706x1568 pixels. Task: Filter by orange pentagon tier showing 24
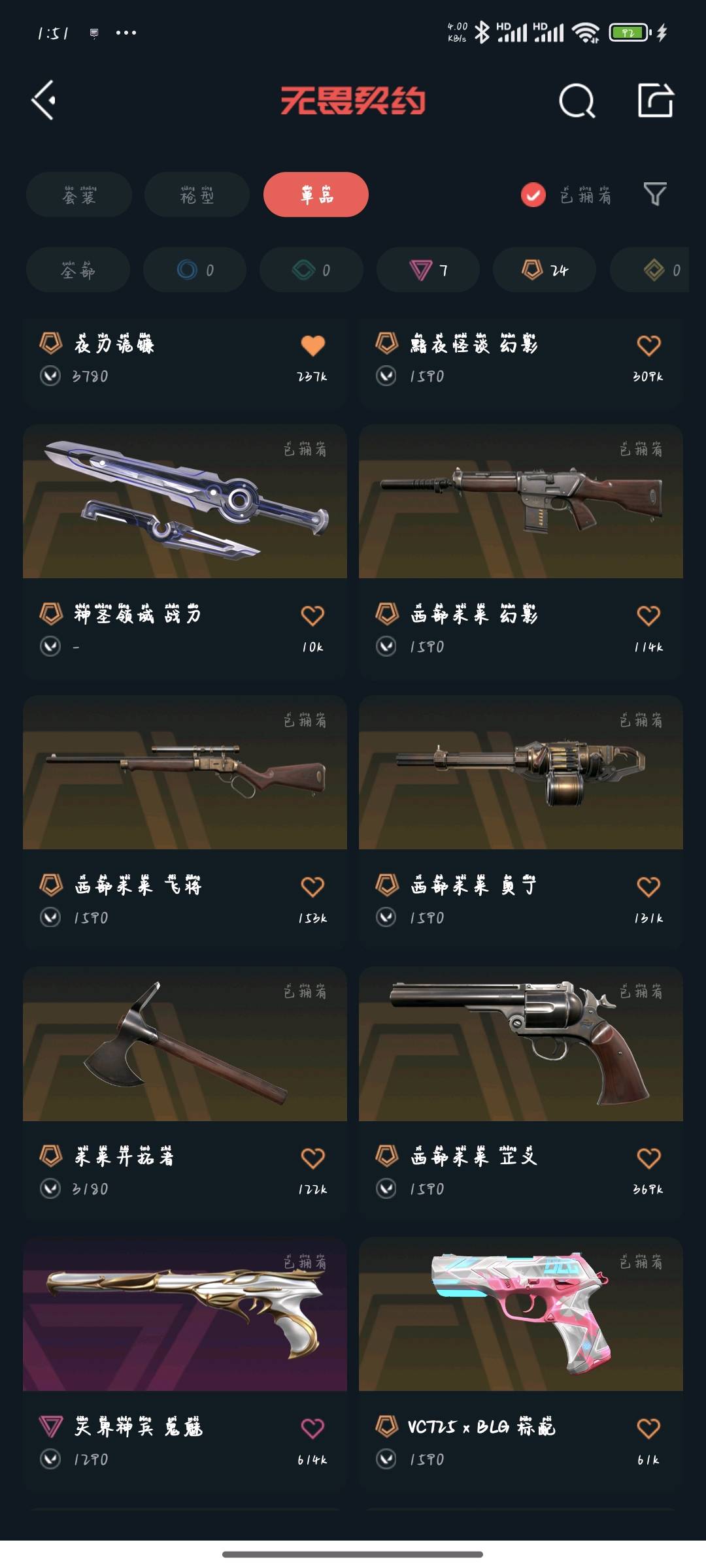click(x=545, y=270)
